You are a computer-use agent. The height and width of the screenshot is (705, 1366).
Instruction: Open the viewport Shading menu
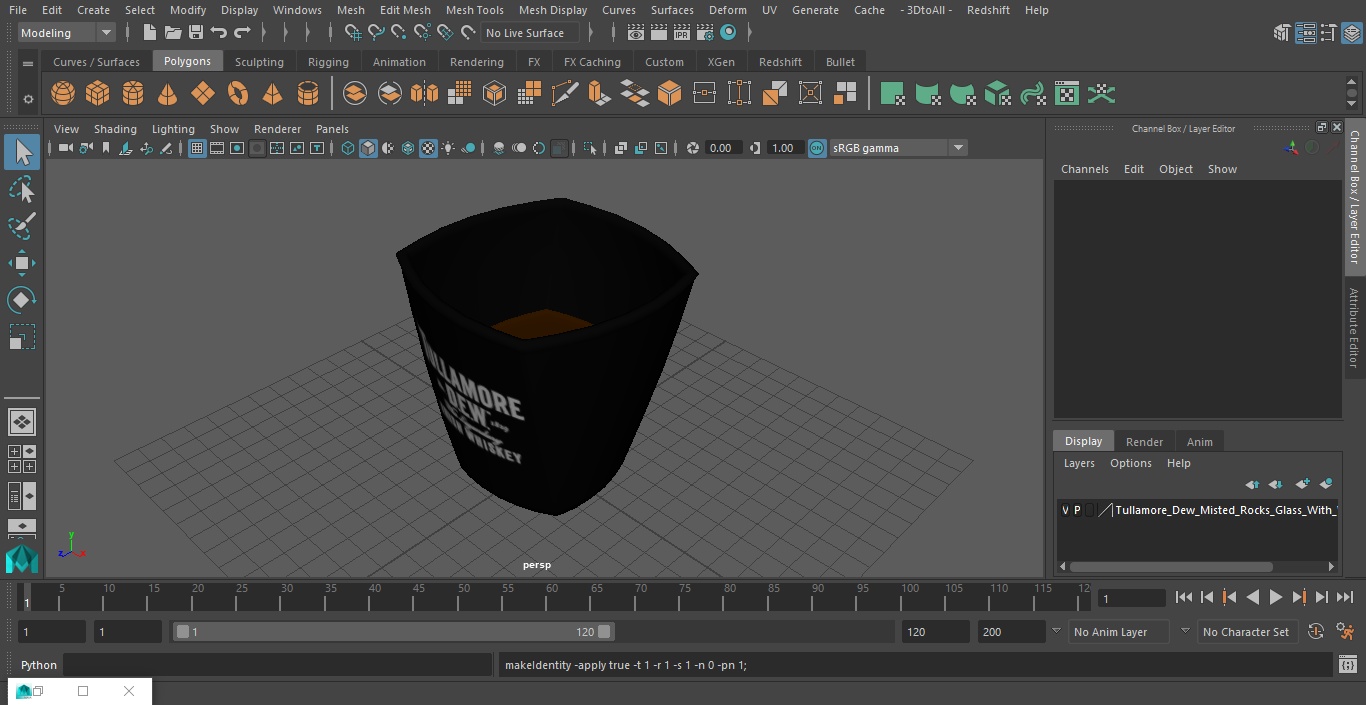(115, 129)
